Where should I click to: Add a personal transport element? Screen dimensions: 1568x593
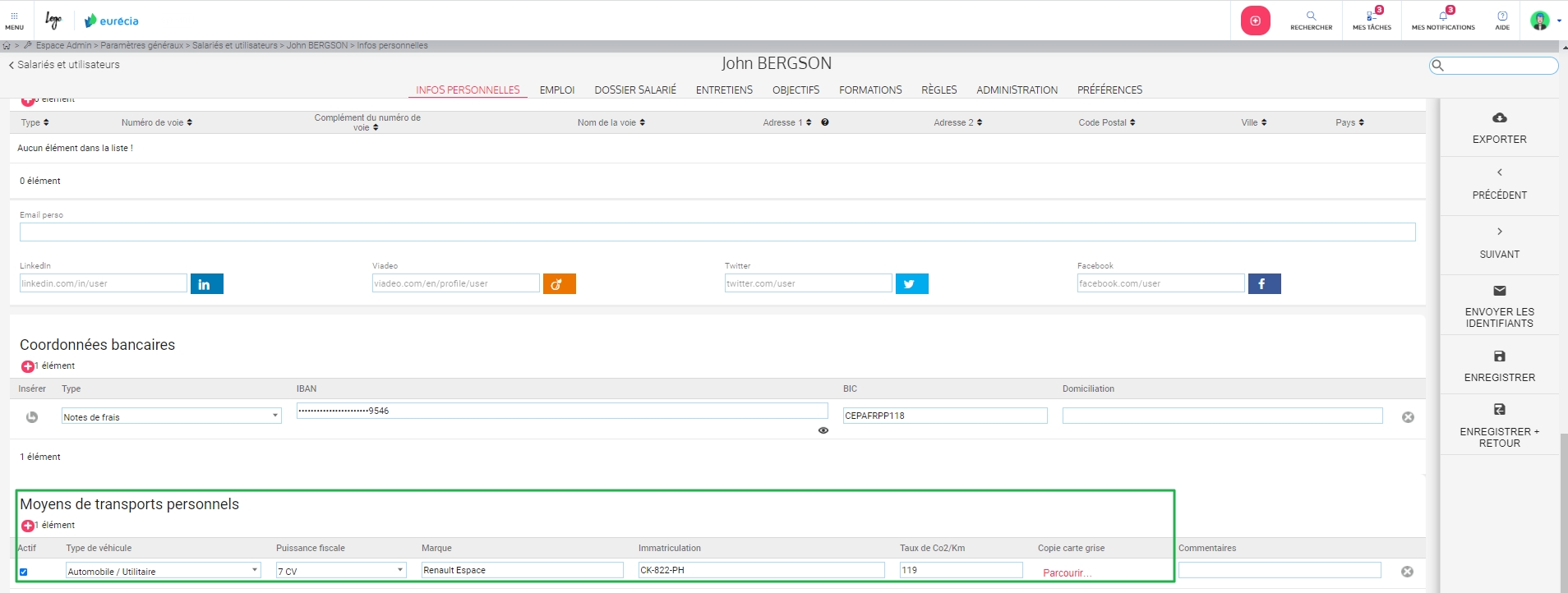[27, 526]
